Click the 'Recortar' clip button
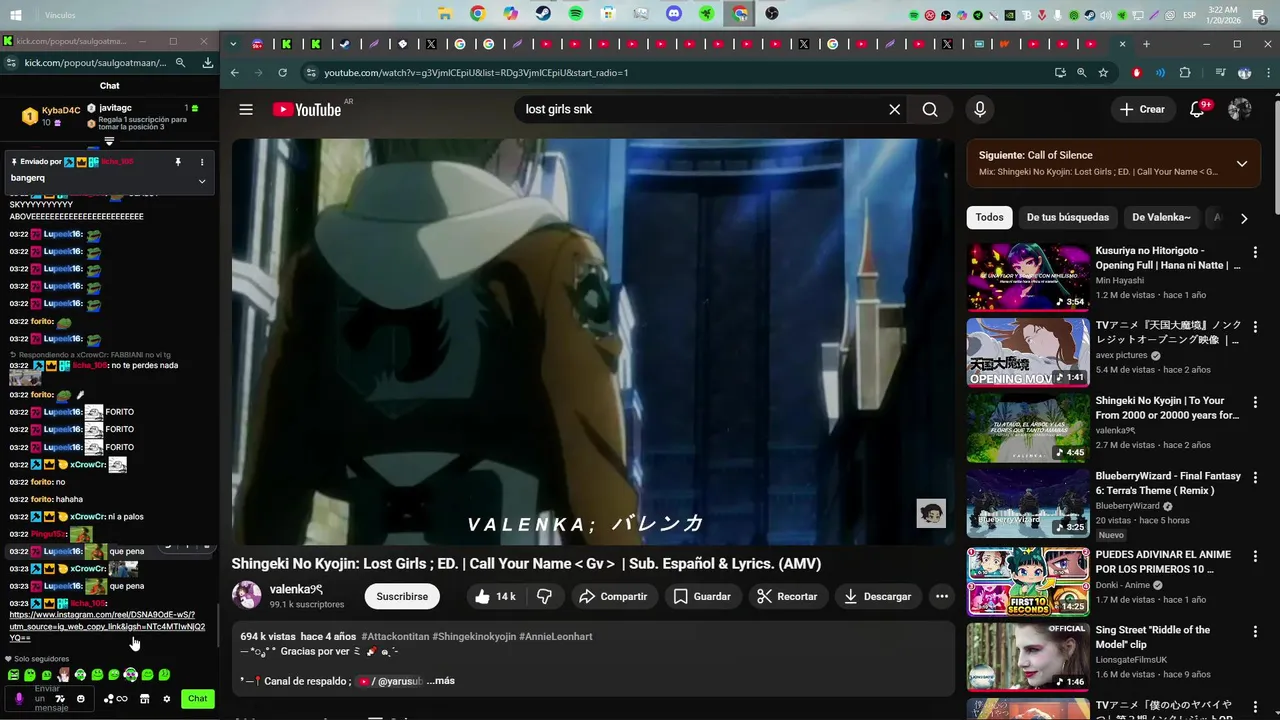1280x720 pixels. (787, 596)
